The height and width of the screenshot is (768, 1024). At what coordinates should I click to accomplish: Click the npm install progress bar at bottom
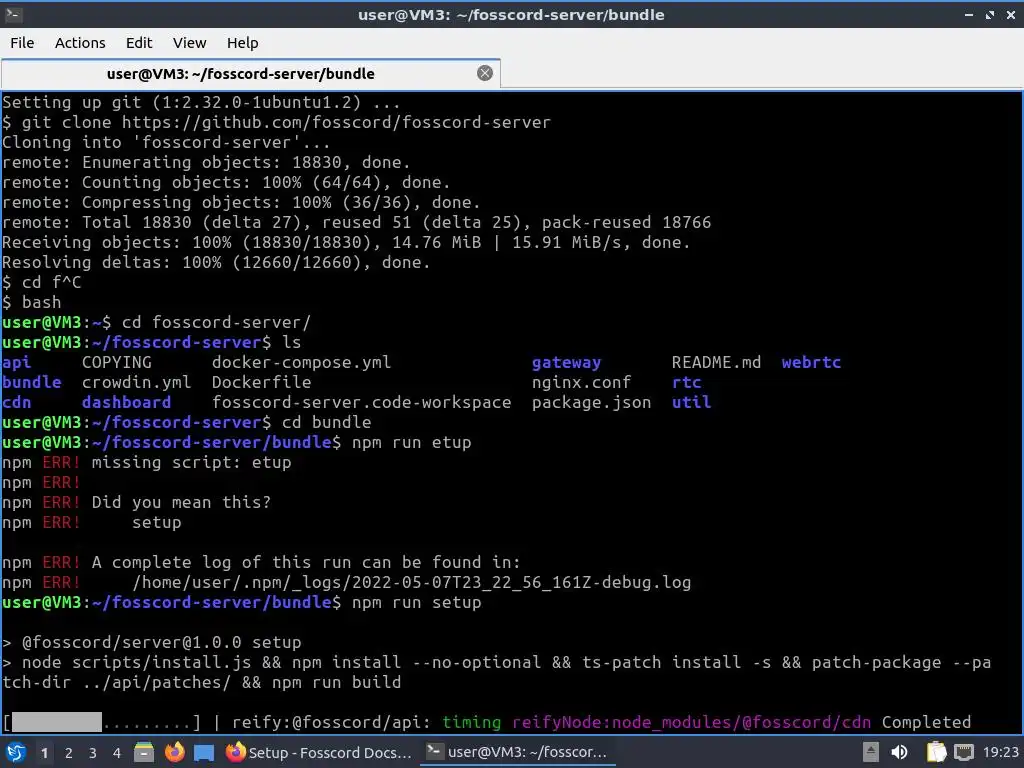102,722
